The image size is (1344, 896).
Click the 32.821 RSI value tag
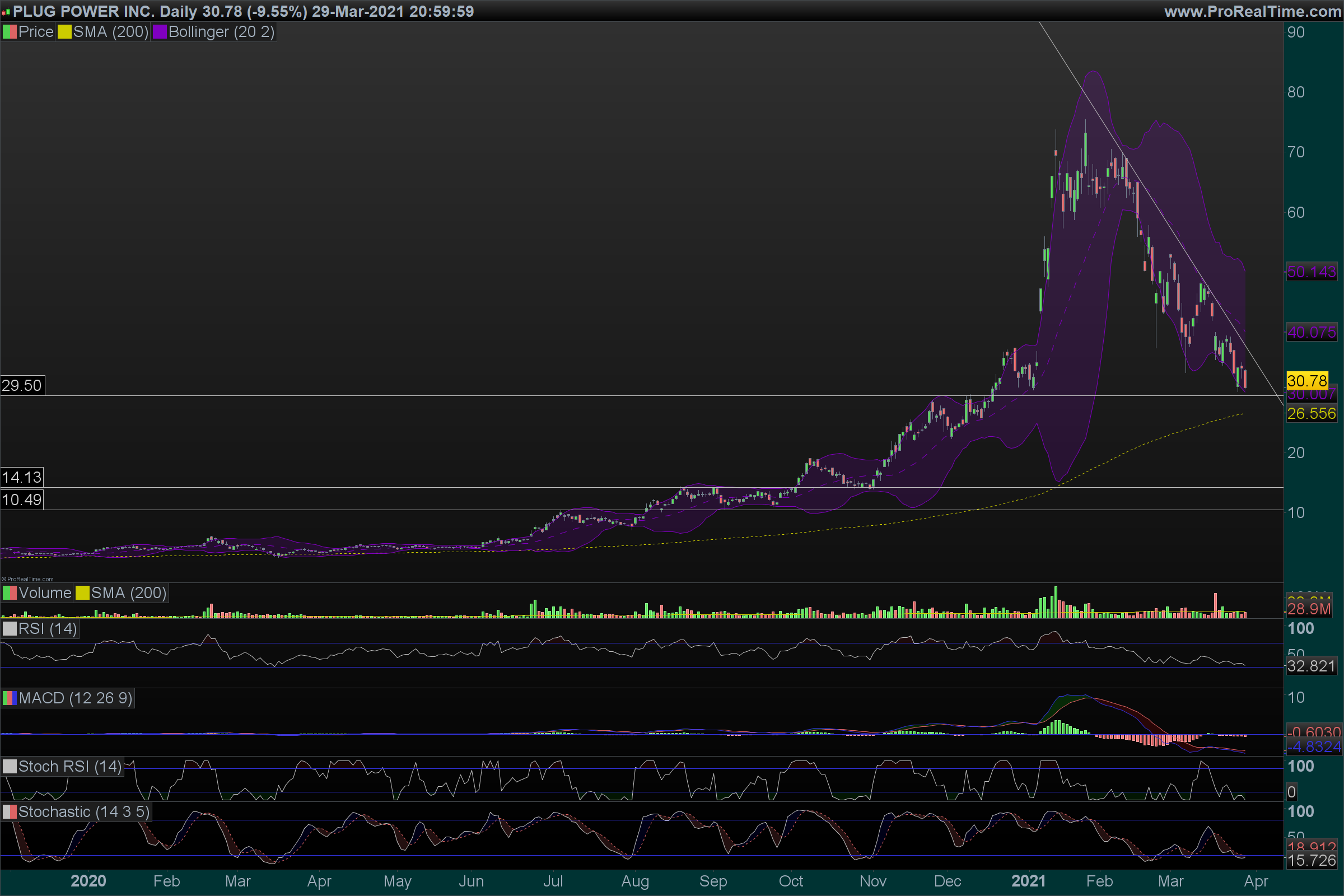point(1311,666)
